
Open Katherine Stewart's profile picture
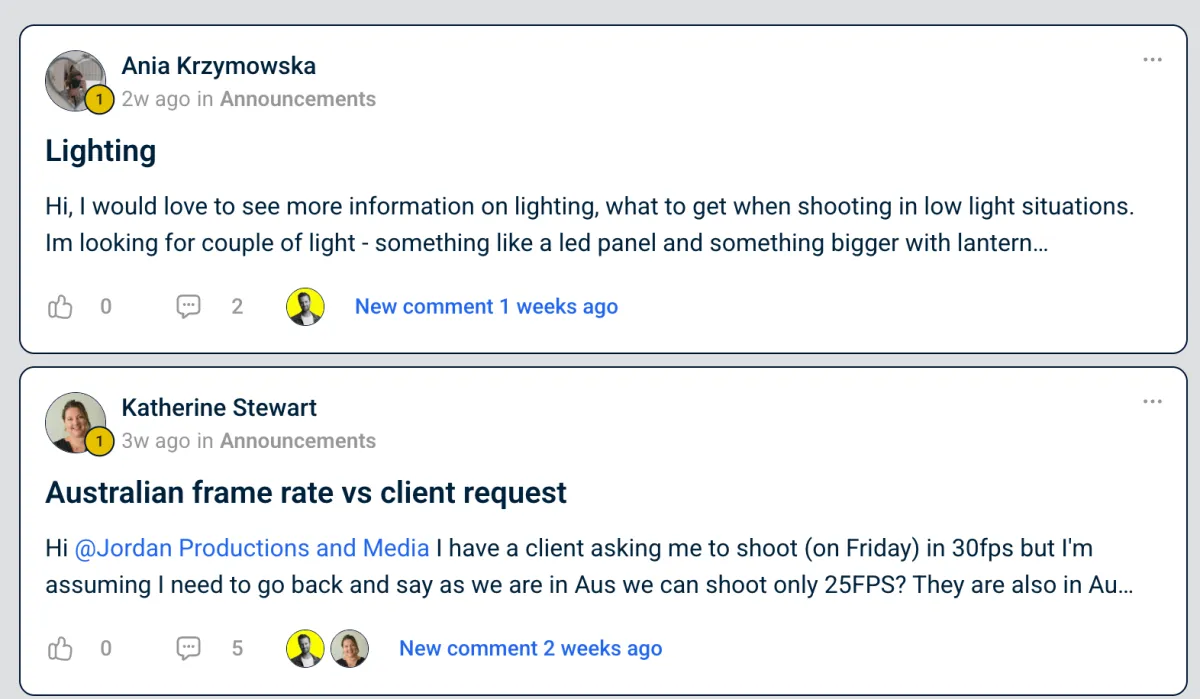(75, 422)
